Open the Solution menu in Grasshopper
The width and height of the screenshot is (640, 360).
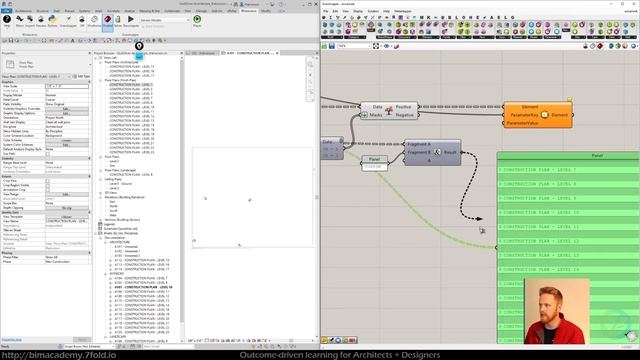373,11
